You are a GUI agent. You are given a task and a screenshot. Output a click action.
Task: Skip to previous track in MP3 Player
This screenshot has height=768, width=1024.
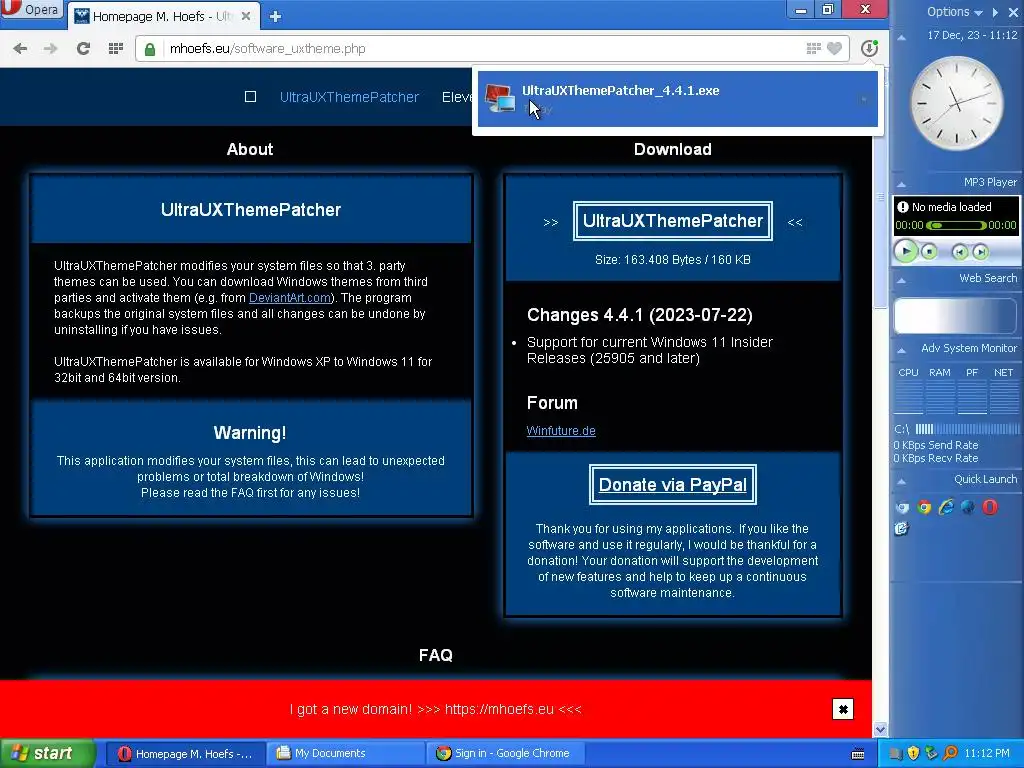click(959, 252)
